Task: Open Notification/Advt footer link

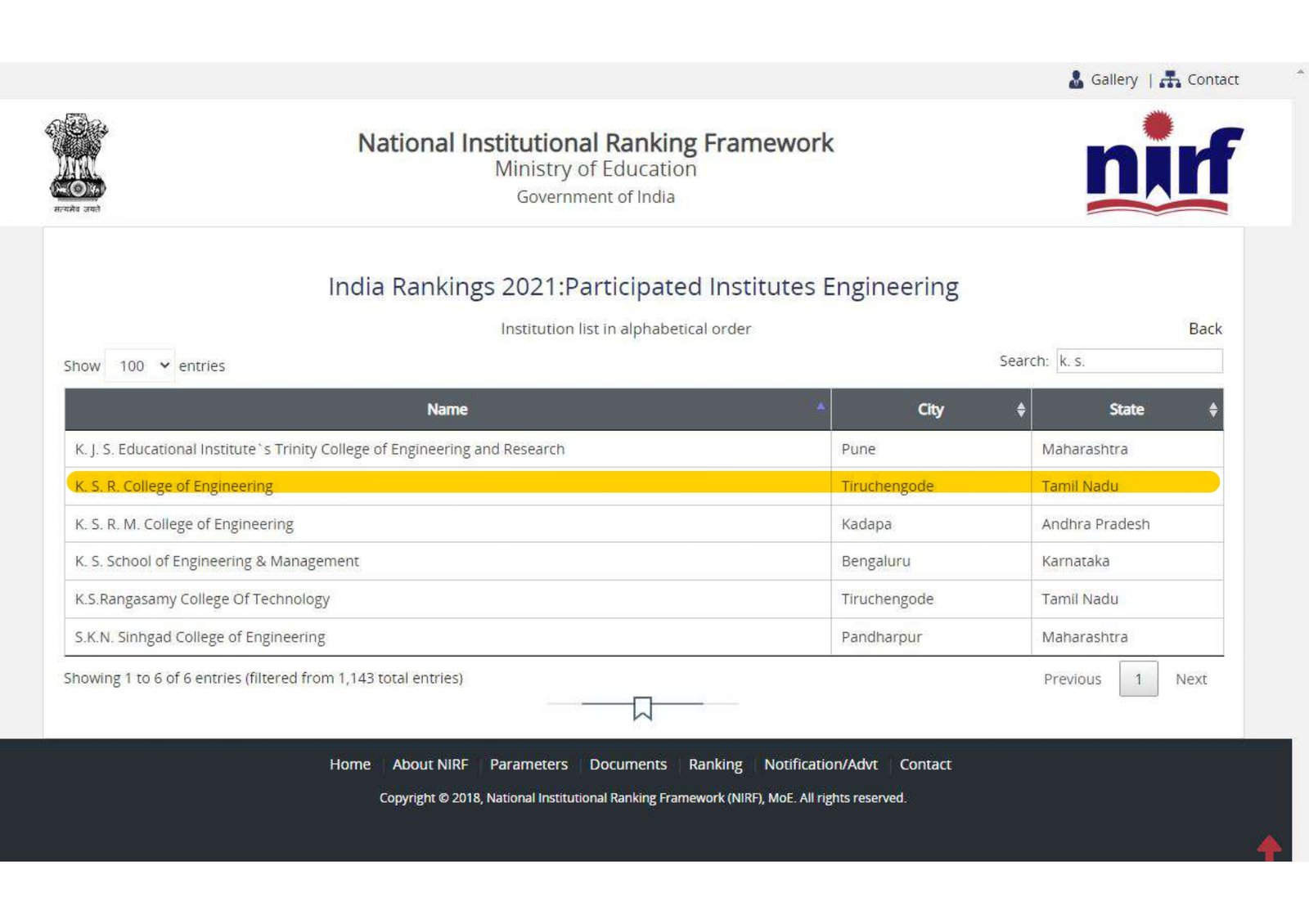Action: click(821, 765)
